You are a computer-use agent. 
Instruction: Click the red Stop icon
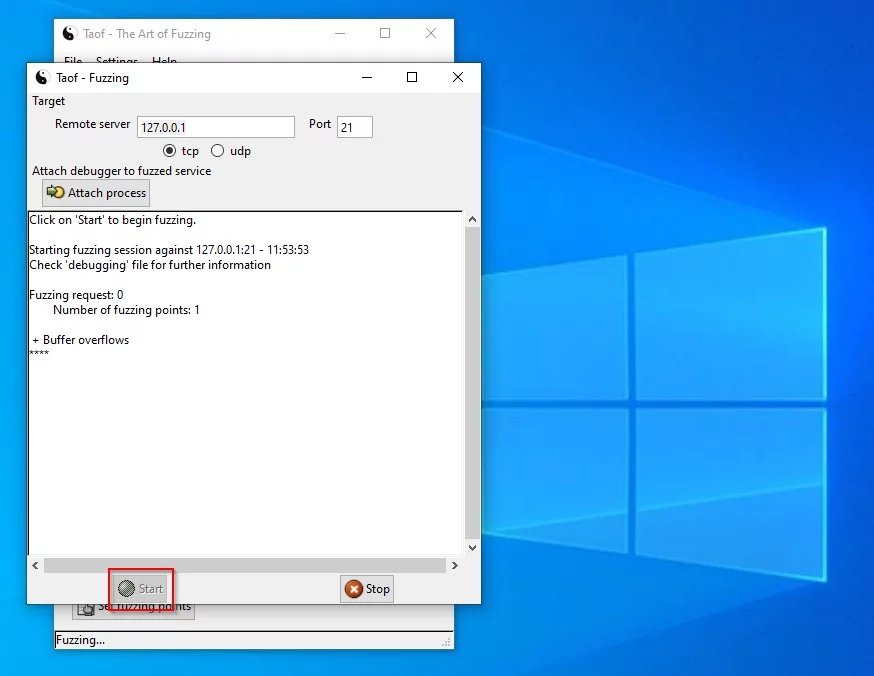351,589
